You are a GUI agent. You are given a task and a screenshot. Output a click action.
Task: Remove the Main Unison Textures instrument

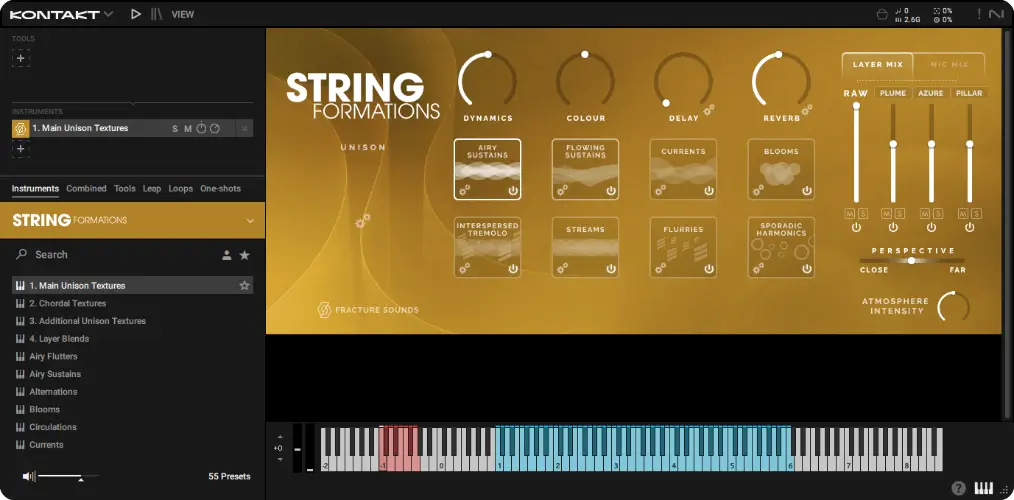click(x=244, y=129)
